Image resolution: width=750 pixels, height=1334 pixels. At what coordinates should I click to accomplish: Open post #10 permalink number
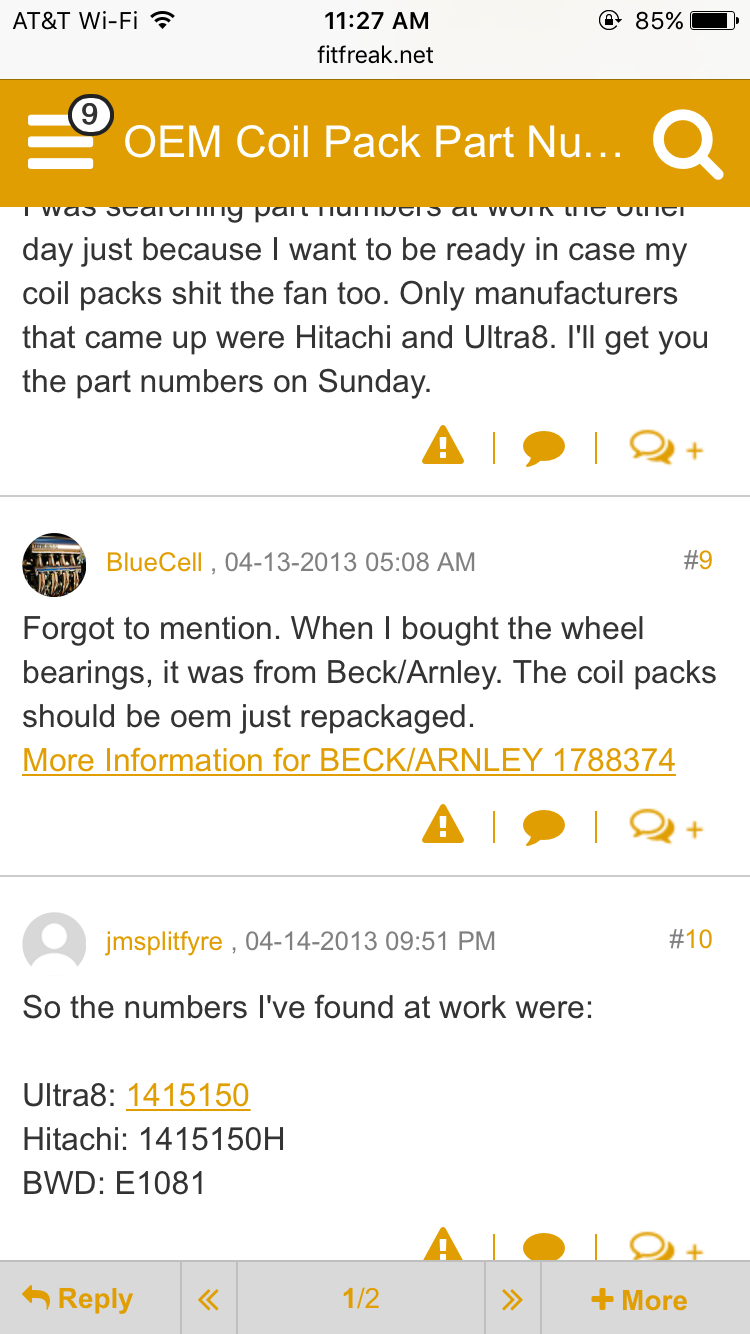coord(690,939)
